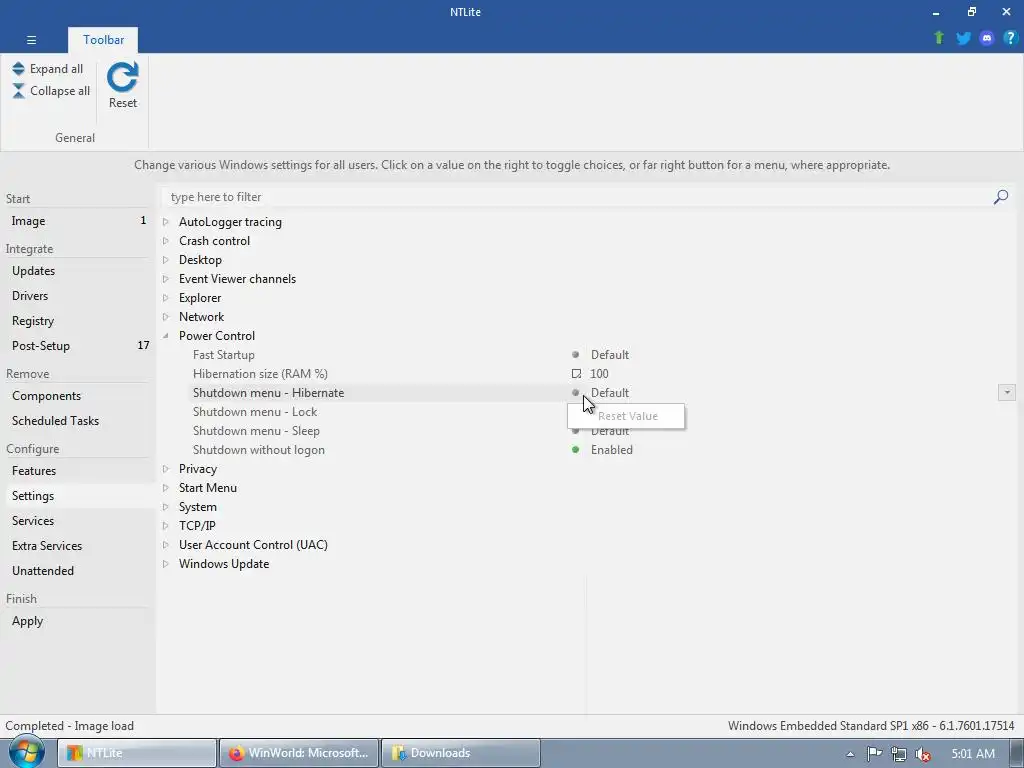Expand the Event Viewer channels group

coord(166,279)
